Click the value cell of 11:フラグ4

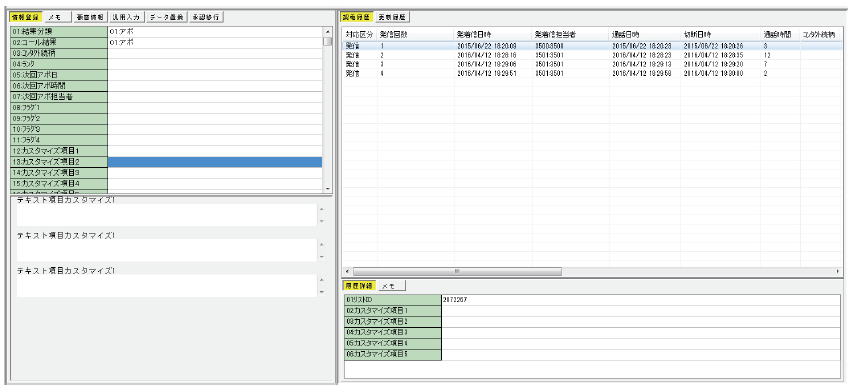click(x=215, y=140)
